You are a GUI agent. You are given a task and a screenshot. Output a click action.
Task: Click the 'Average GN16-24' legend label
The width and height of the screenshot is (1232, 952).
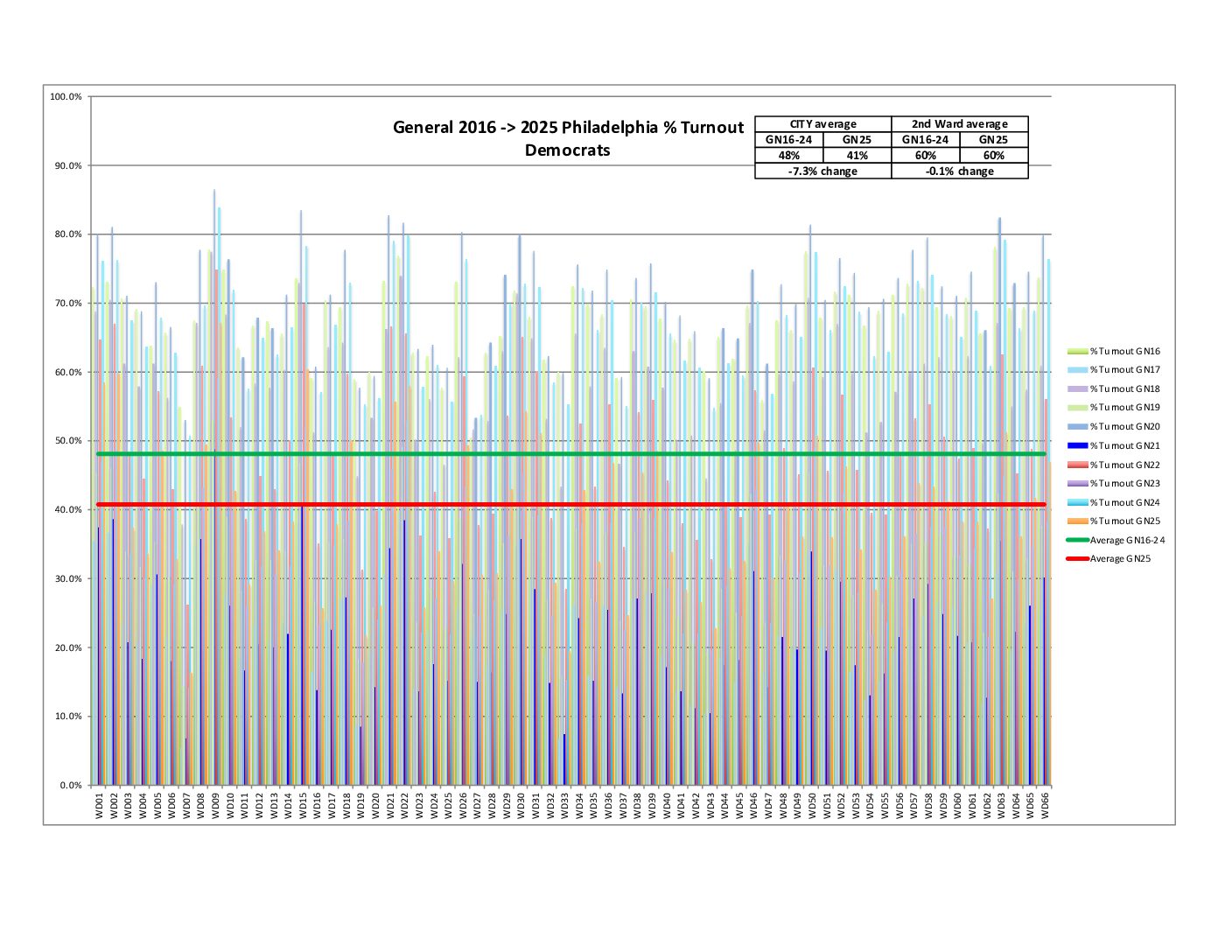point(1127,540)
